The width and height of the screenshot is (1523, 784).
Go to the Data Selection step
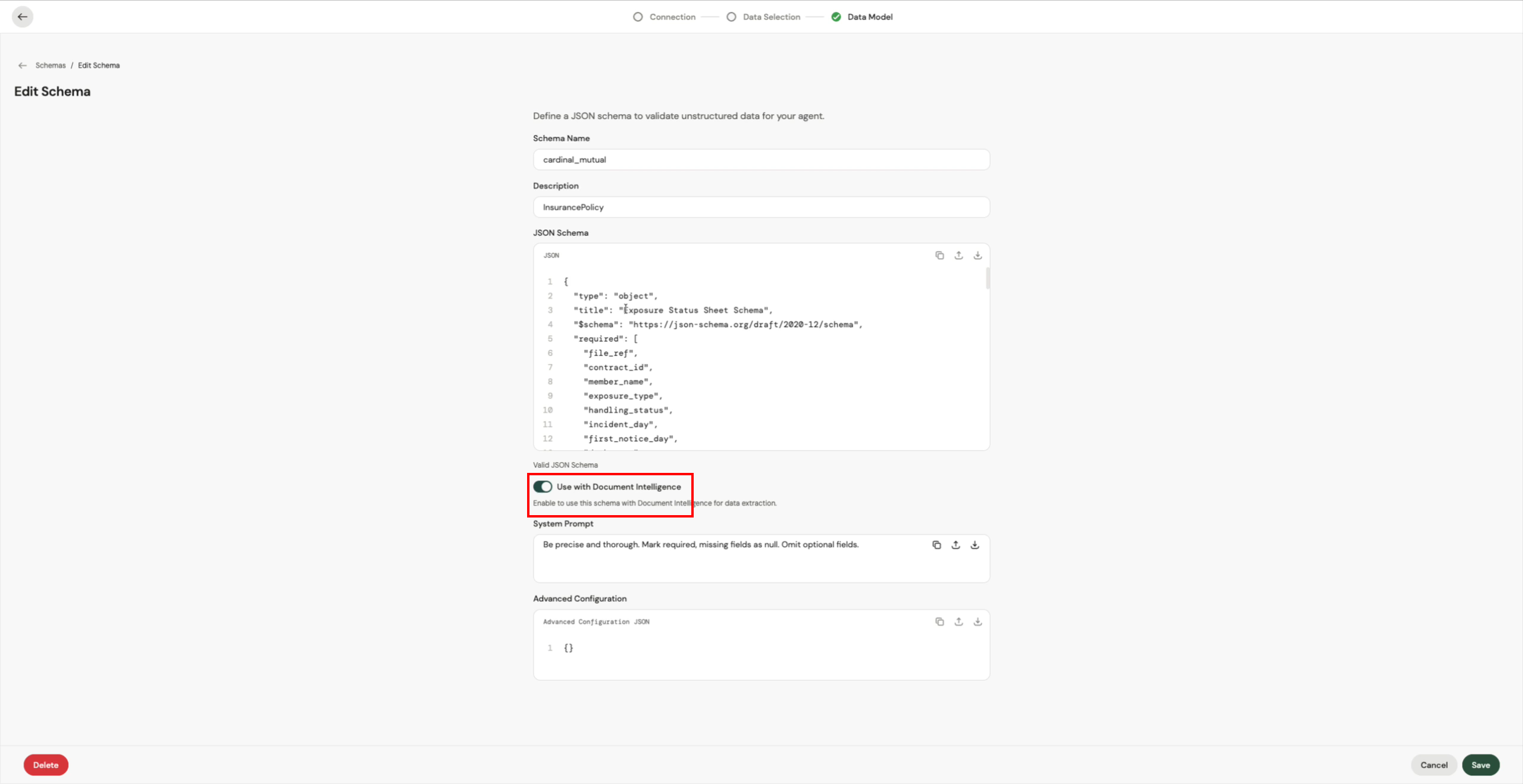763,17
